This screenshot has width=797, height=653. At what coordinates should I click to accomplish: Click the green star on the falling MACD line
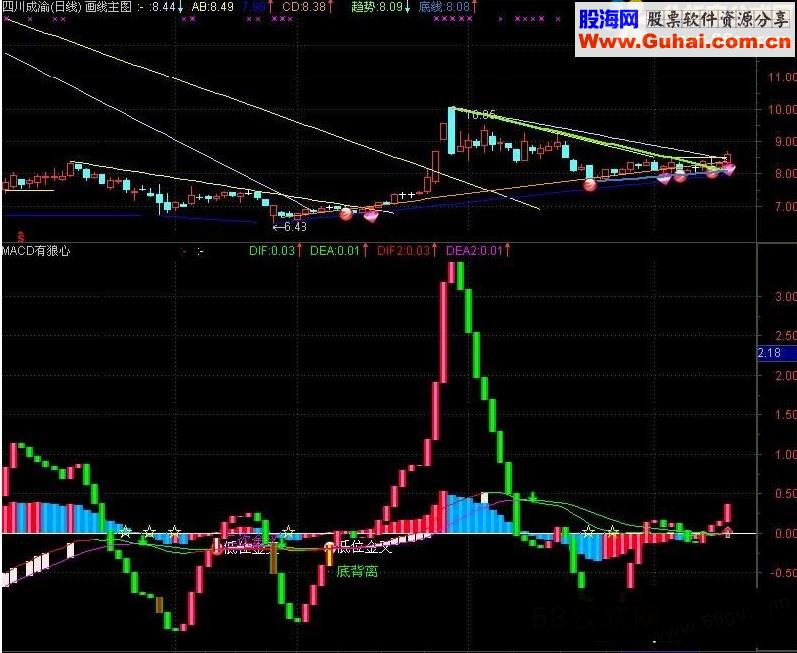pyautogui.click(x=533, y=496)
